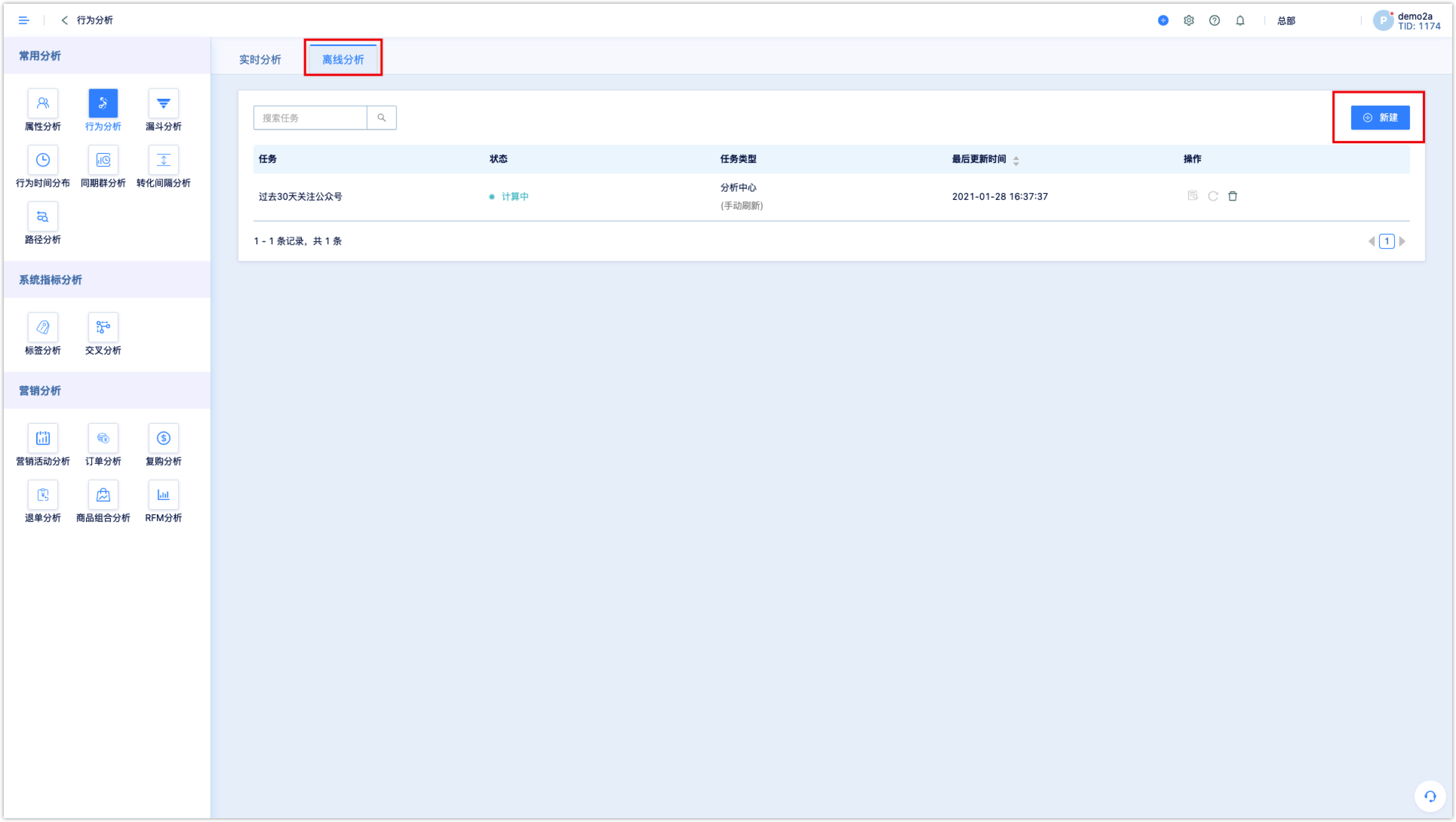1456x822 pixels.
Task: Open 同期群分析 cohort icon
Action: click(103, 160)
